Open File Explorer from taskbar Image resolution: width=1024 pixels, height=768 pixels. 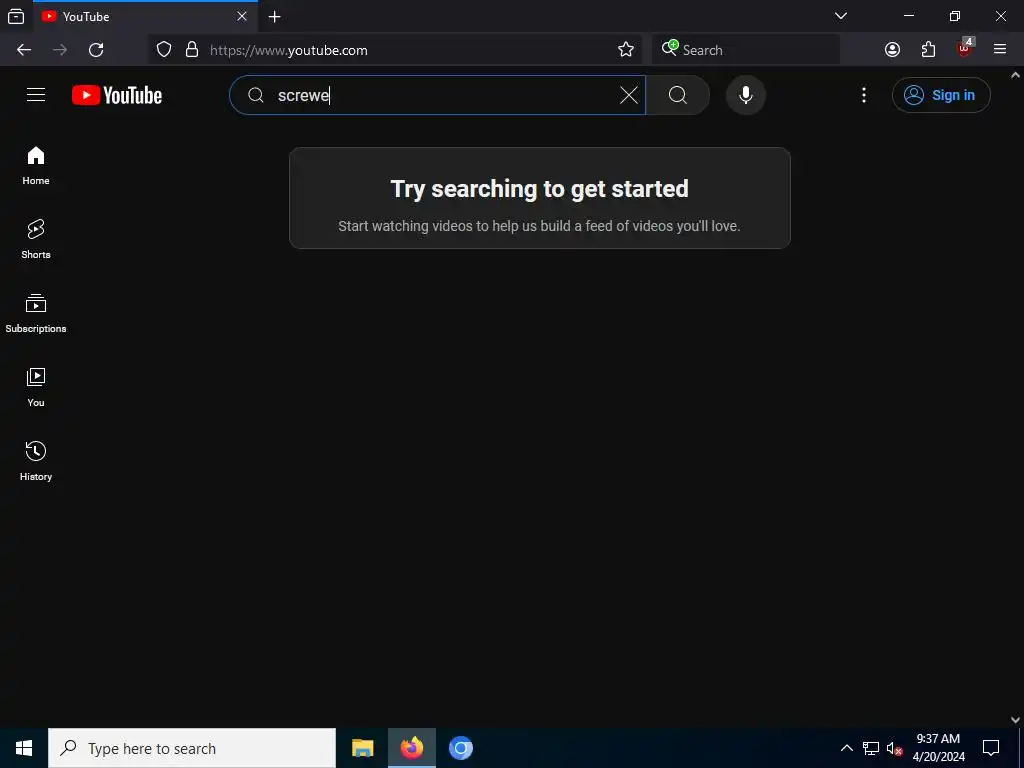click(x=362, y=748)
